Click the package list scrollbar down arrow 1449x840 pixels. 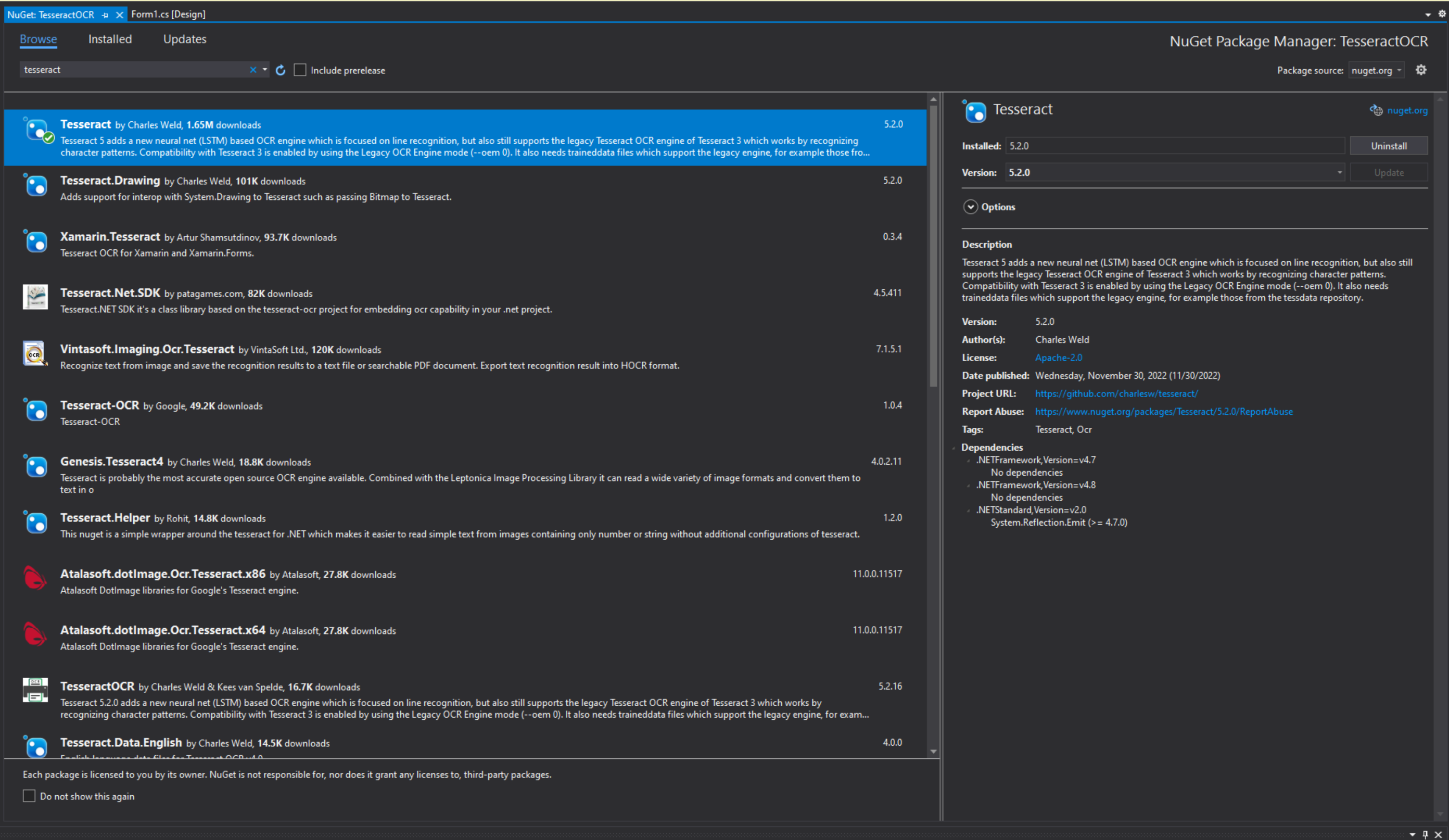pos(933,752)
